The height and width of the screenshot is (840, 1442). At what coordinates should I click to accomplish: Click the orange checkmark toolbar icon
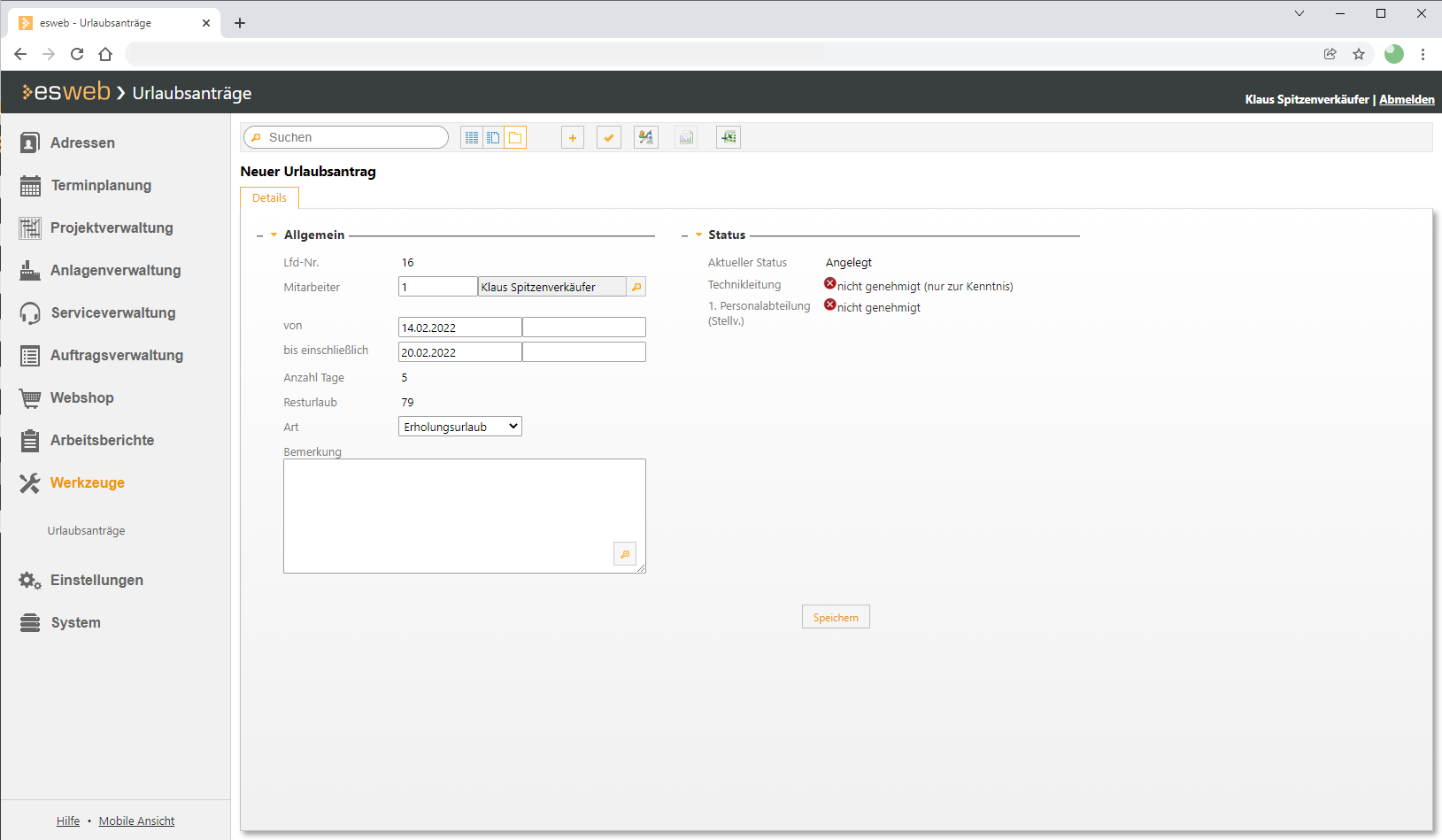609,137
